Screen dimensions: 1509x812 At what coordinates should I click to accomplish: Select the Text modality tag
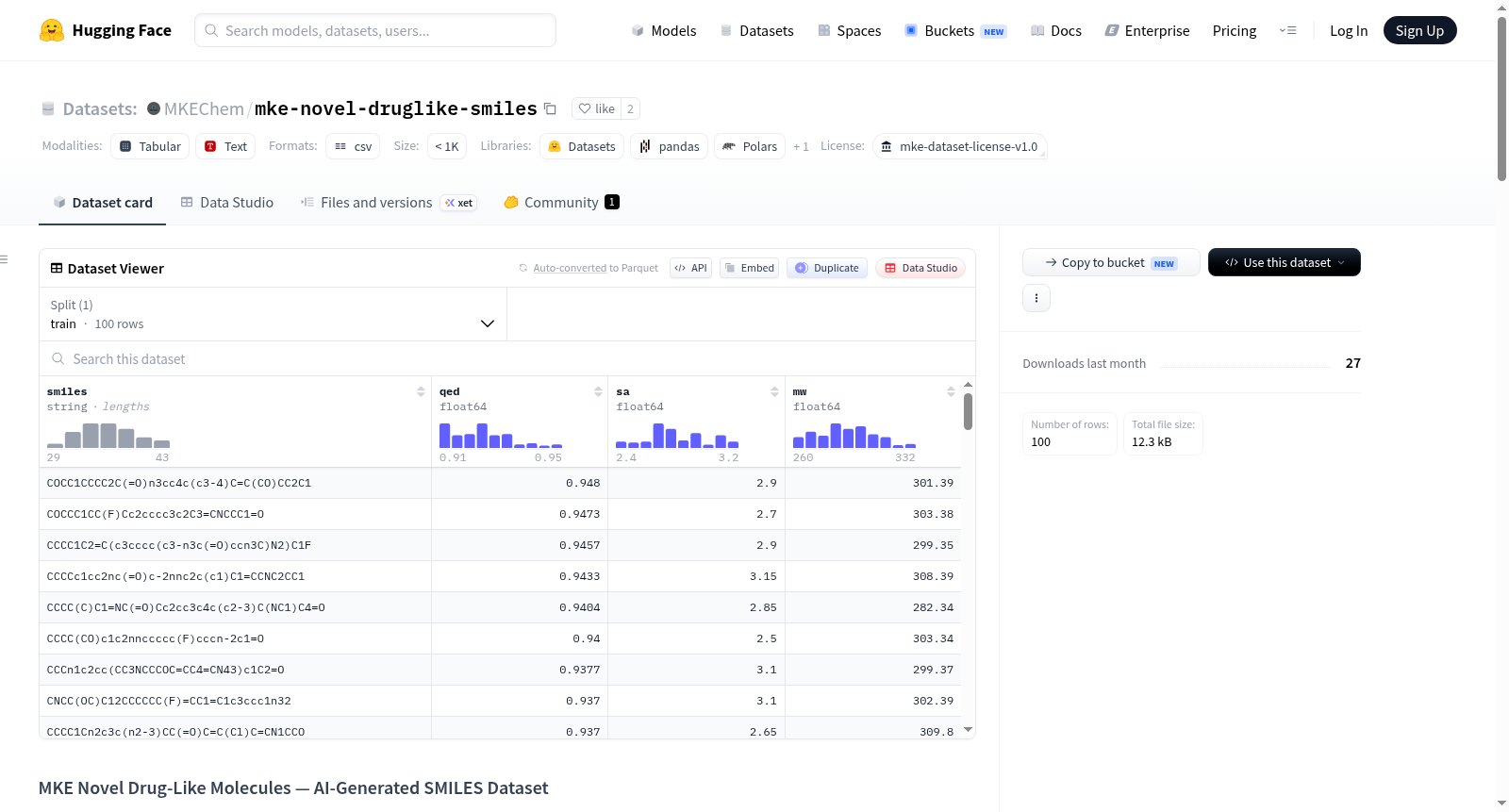tap(225, 146)
